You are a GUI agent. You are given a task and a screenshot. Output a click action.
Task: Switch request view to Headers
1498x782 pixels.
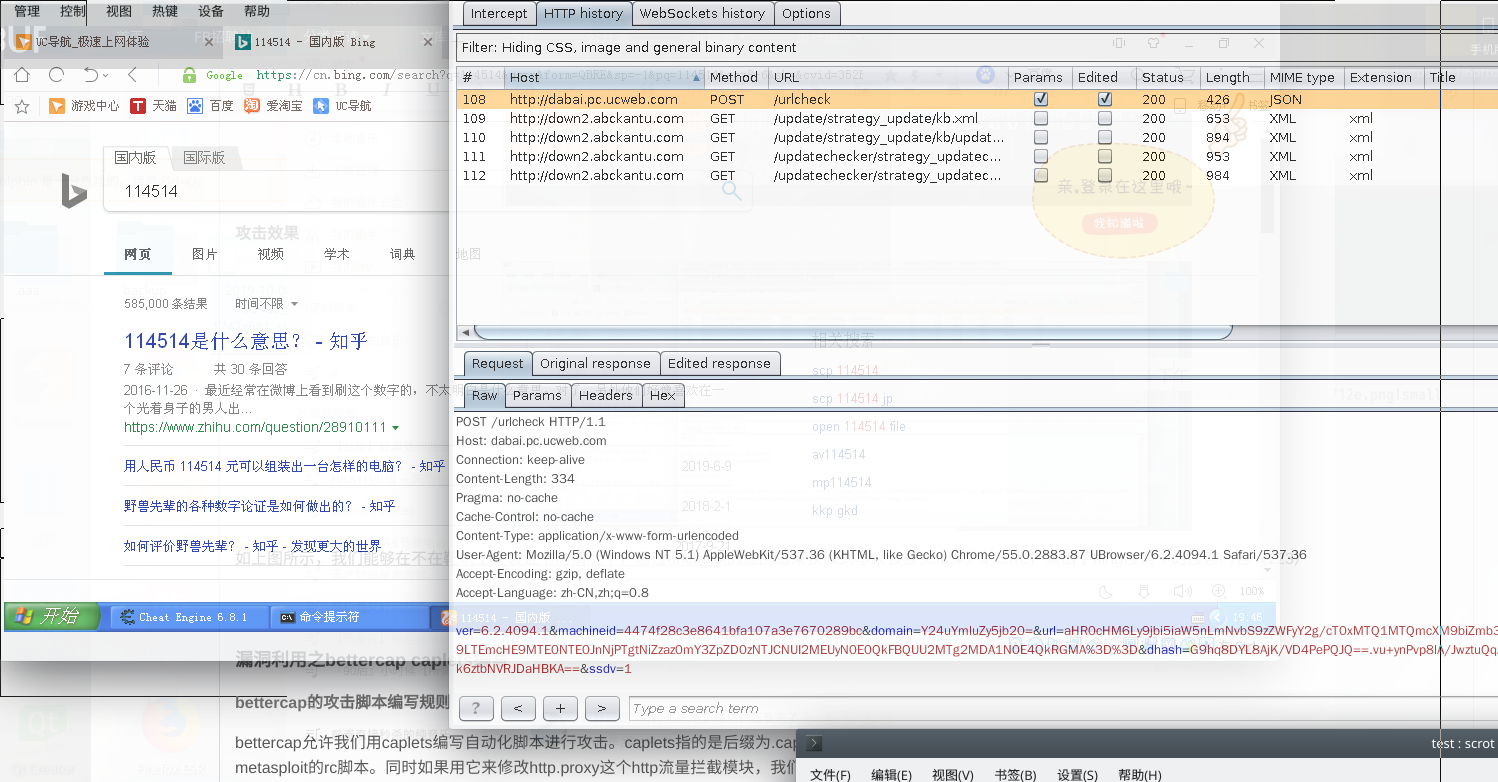(x=606, y=396)
